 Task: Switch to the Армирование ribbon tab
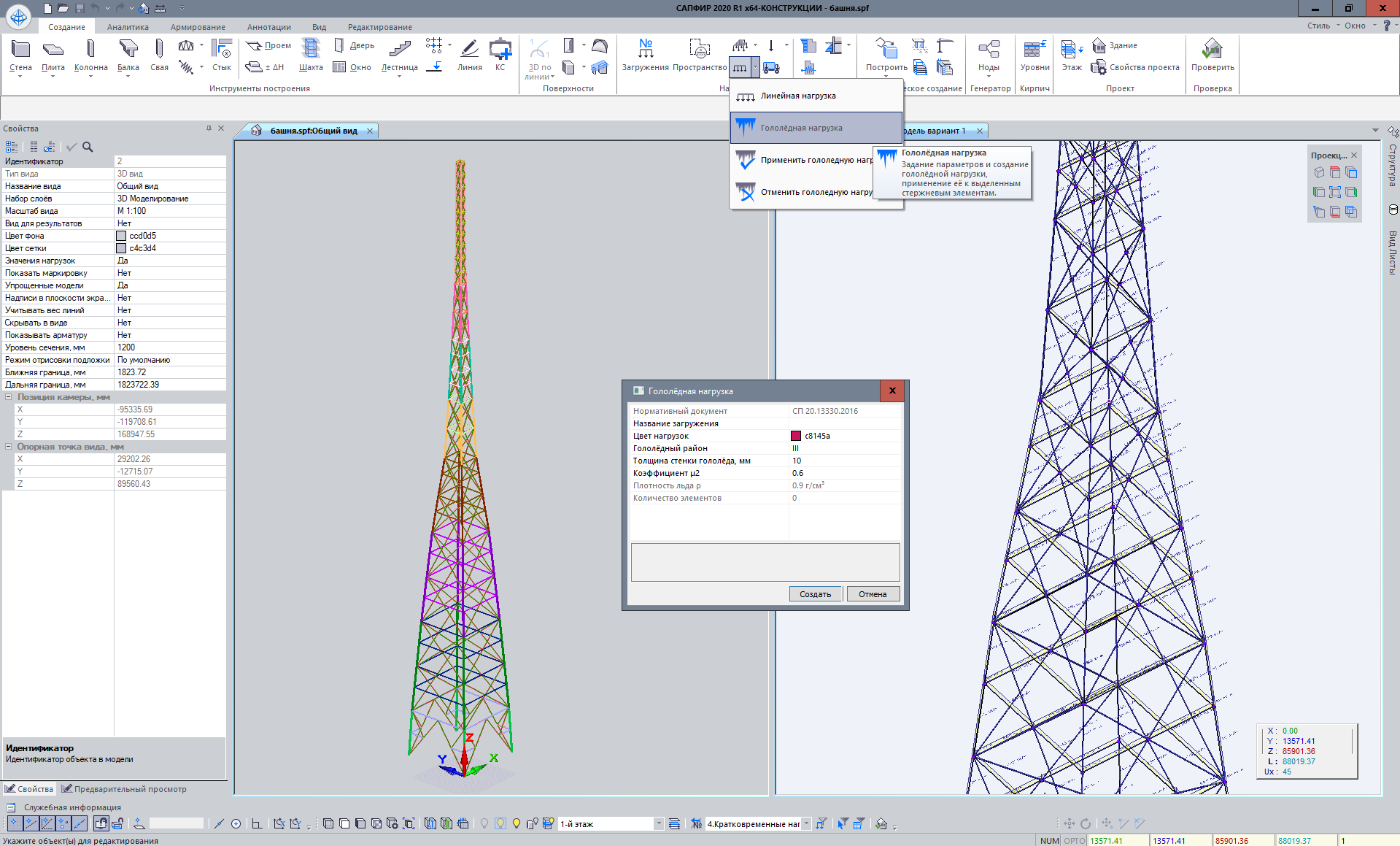198,27
